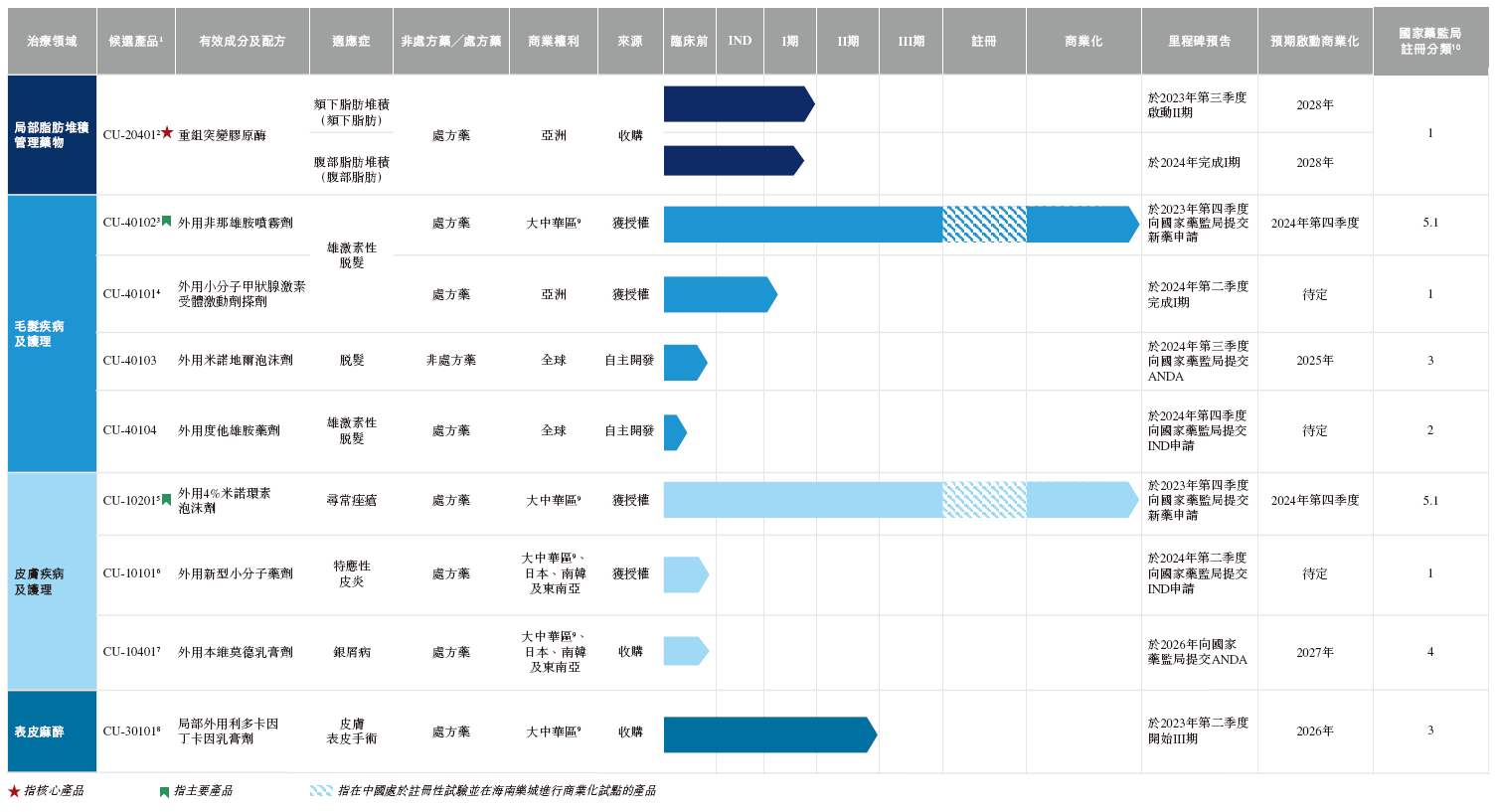The image size is (1497, 812).
Task: Click product code CU-10401
Action: [132, 652]
